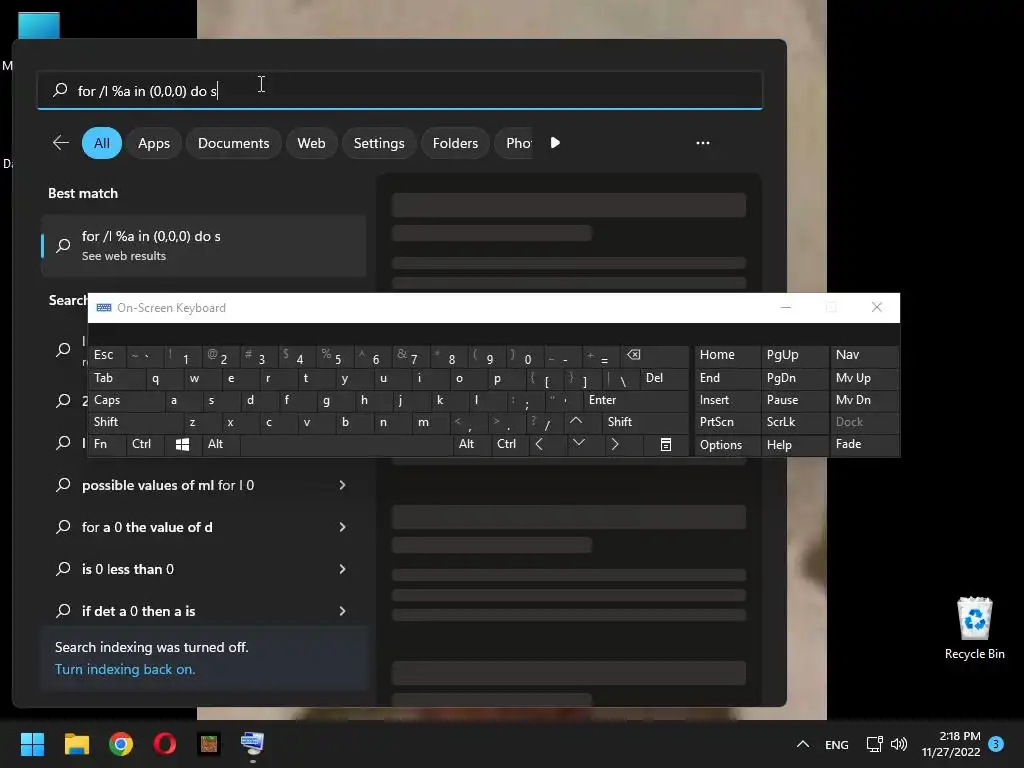Screen dimensions: 1024x768
Task: Toggle the right Ctrl key on On-Screen Keyboard
Action: coord(509,445)
